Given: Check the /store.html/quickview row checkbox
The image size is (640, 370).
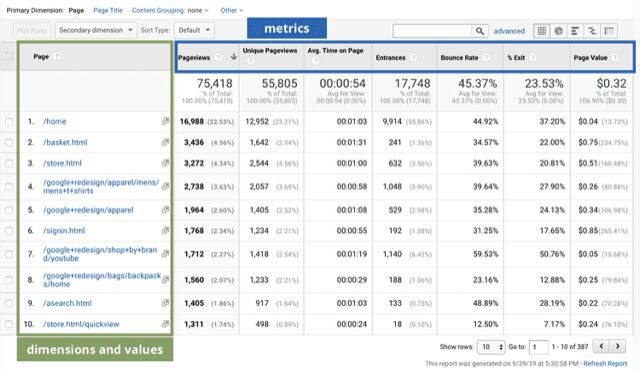Looking at the screenshot, I should click(9, 324).
